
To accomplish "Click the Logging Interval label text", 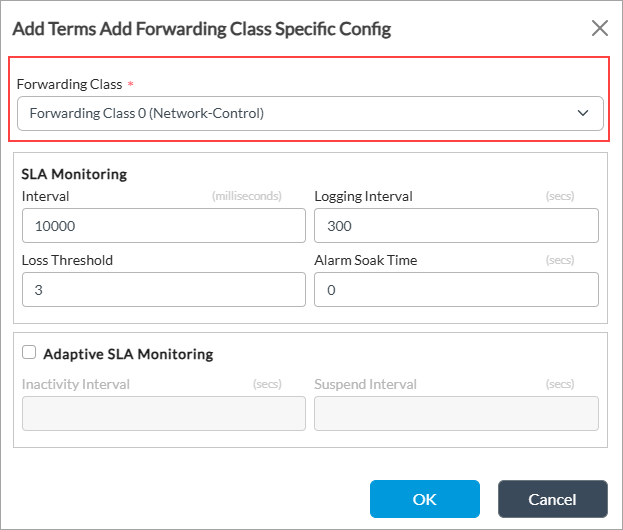I will (363, 196).
